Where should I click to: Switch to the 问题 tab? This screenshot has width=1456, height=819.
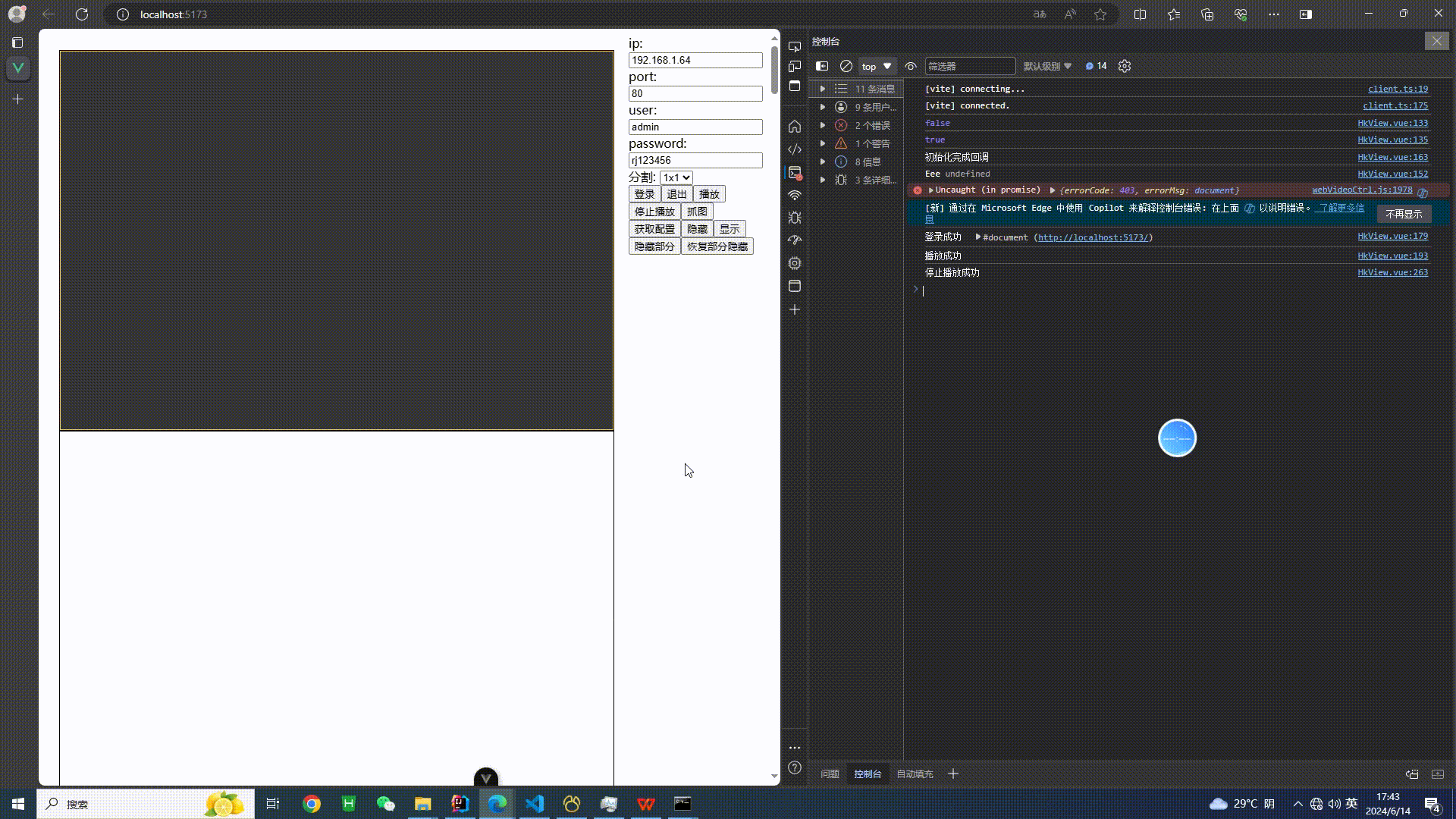(x=830, y=773)
